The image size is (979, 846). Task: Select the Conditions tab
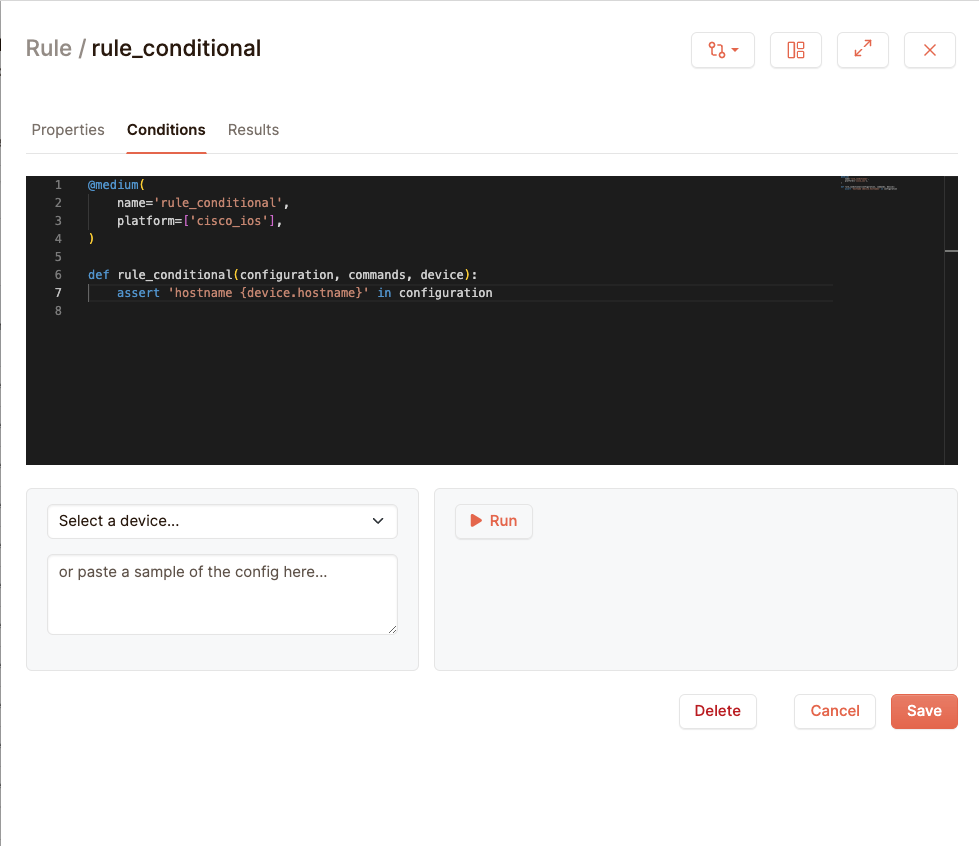pos(166,130)
